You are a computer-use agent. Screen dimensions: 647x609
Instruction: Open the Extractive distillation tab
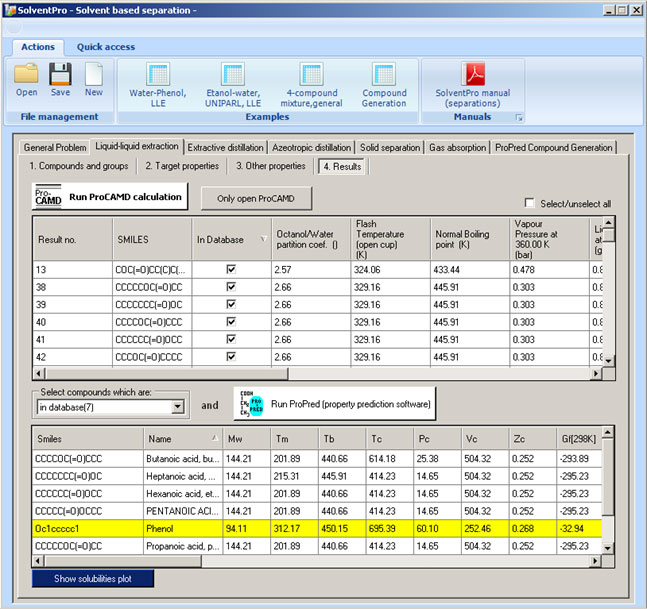tap(225, 147)
